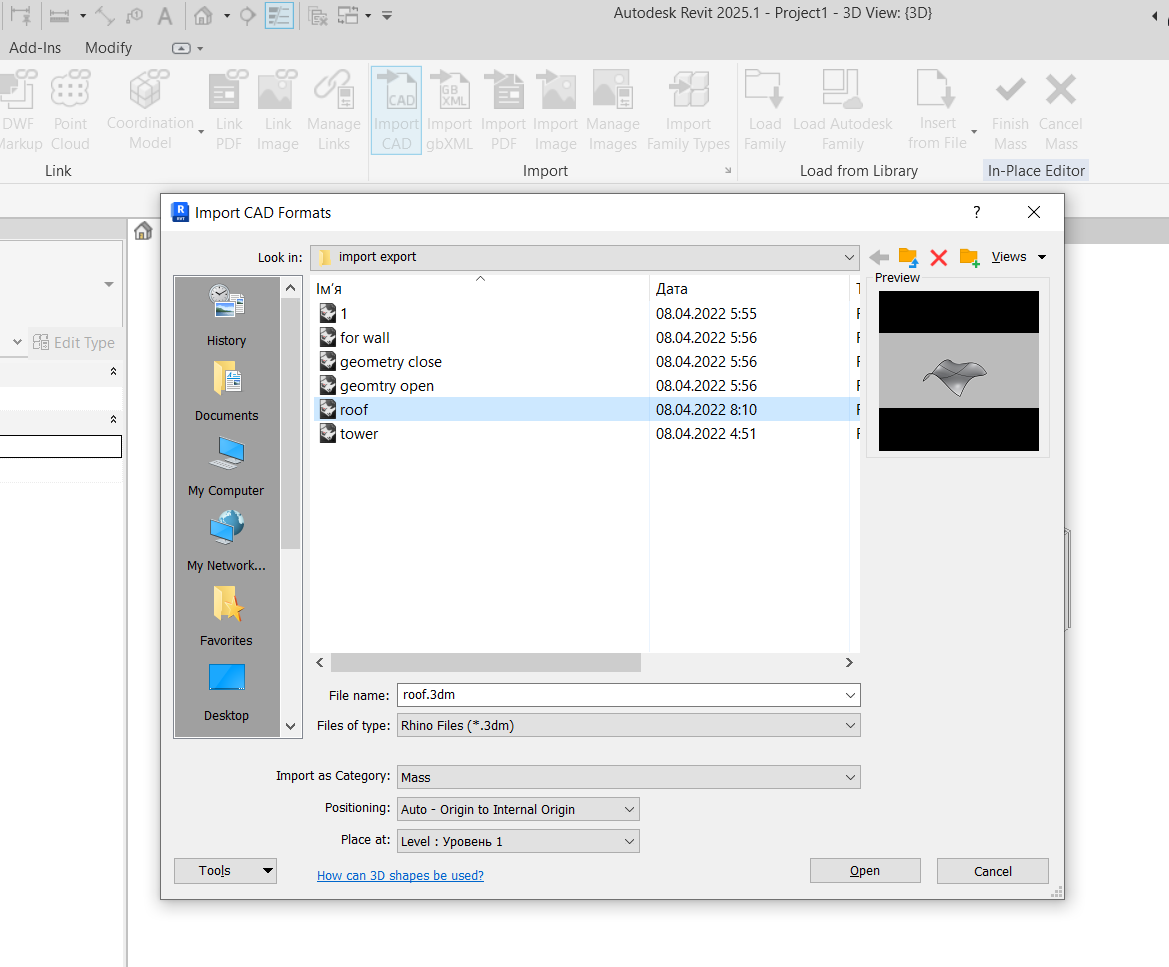
Task: Click the Import PDF ribbon icon
Action: (x=503, y=110)
